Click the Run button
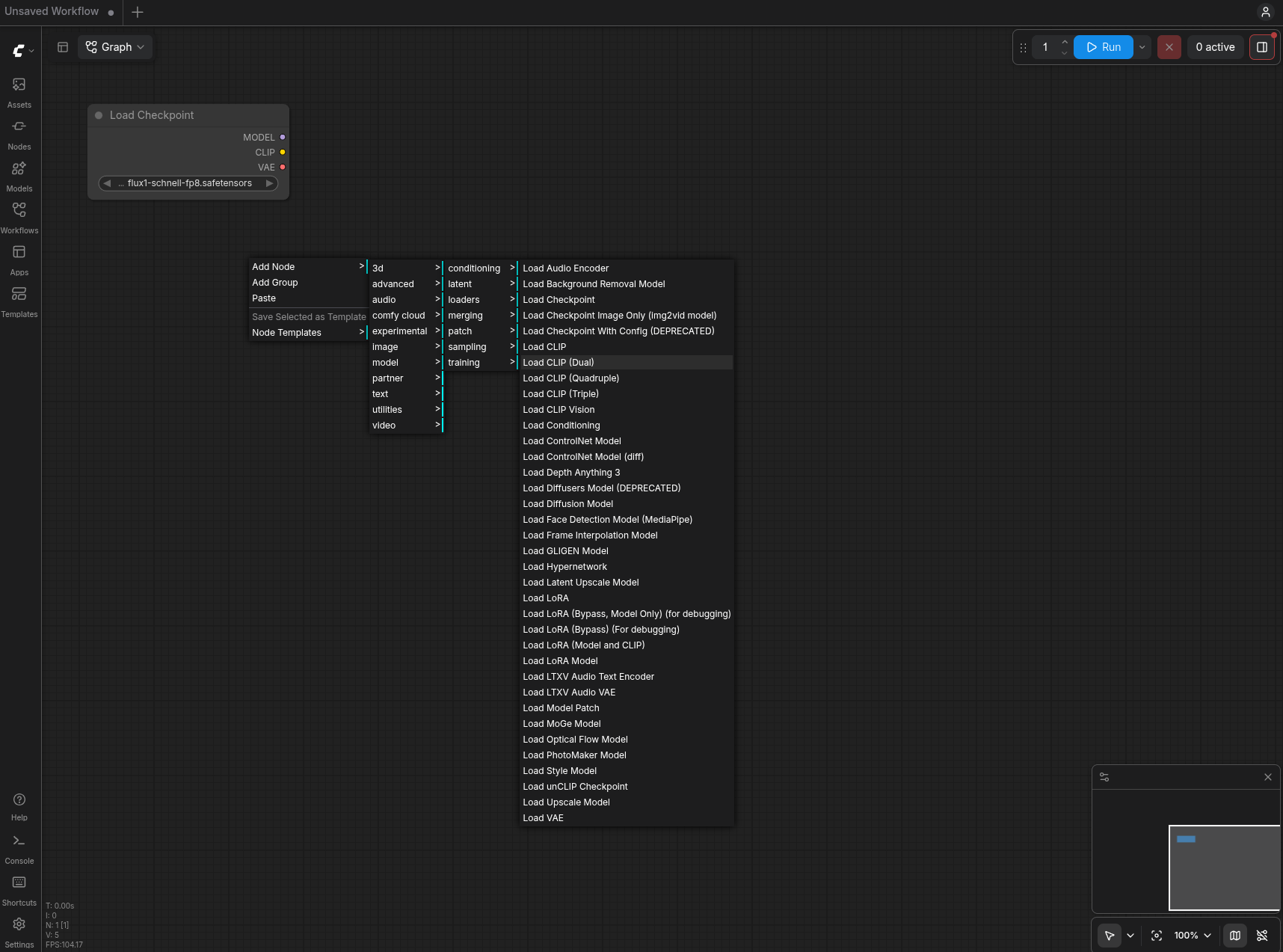 [1104, 47]
